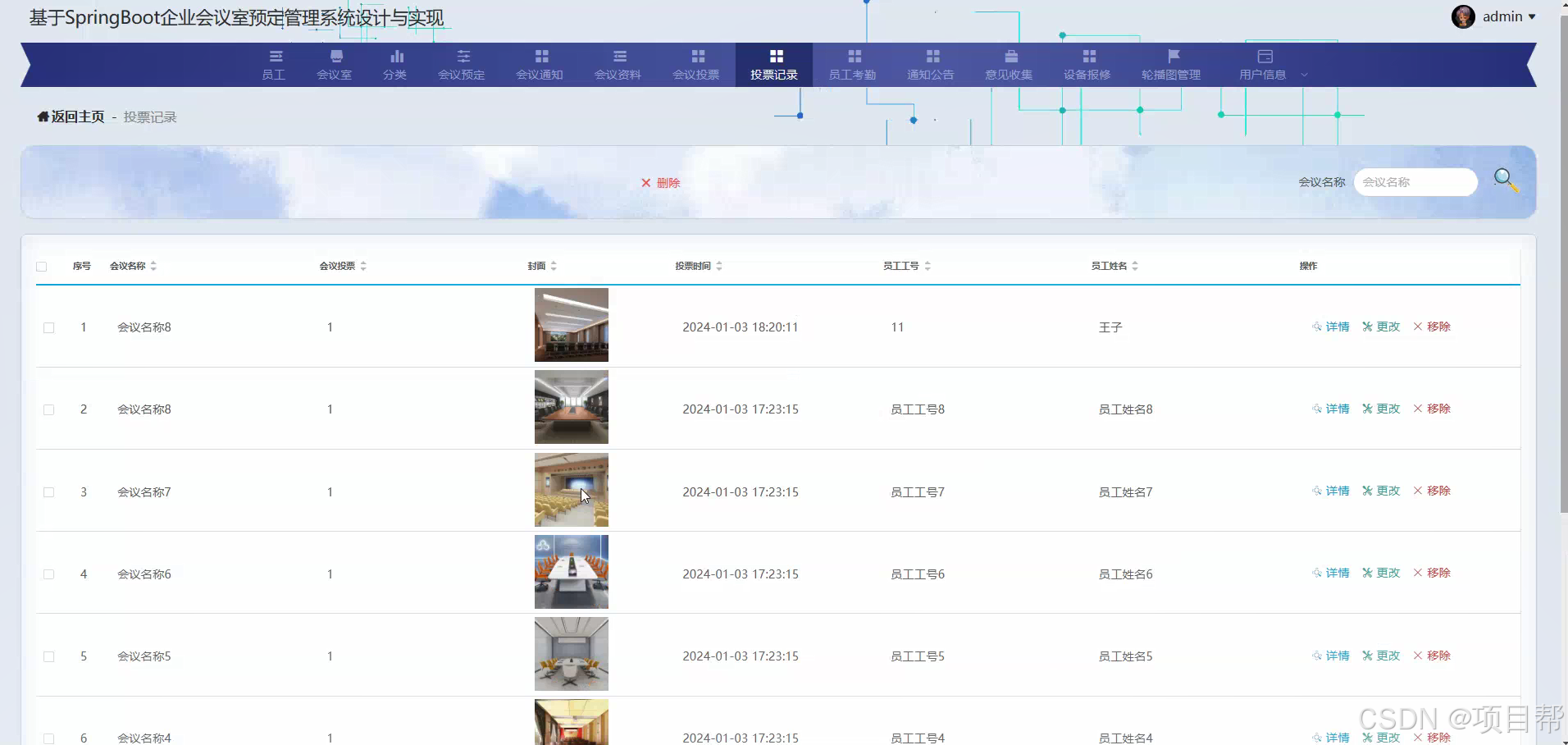Sort by 员工姓名 column
Viewport: 1568px width, 745px height.
click(x=1135, y=266)
